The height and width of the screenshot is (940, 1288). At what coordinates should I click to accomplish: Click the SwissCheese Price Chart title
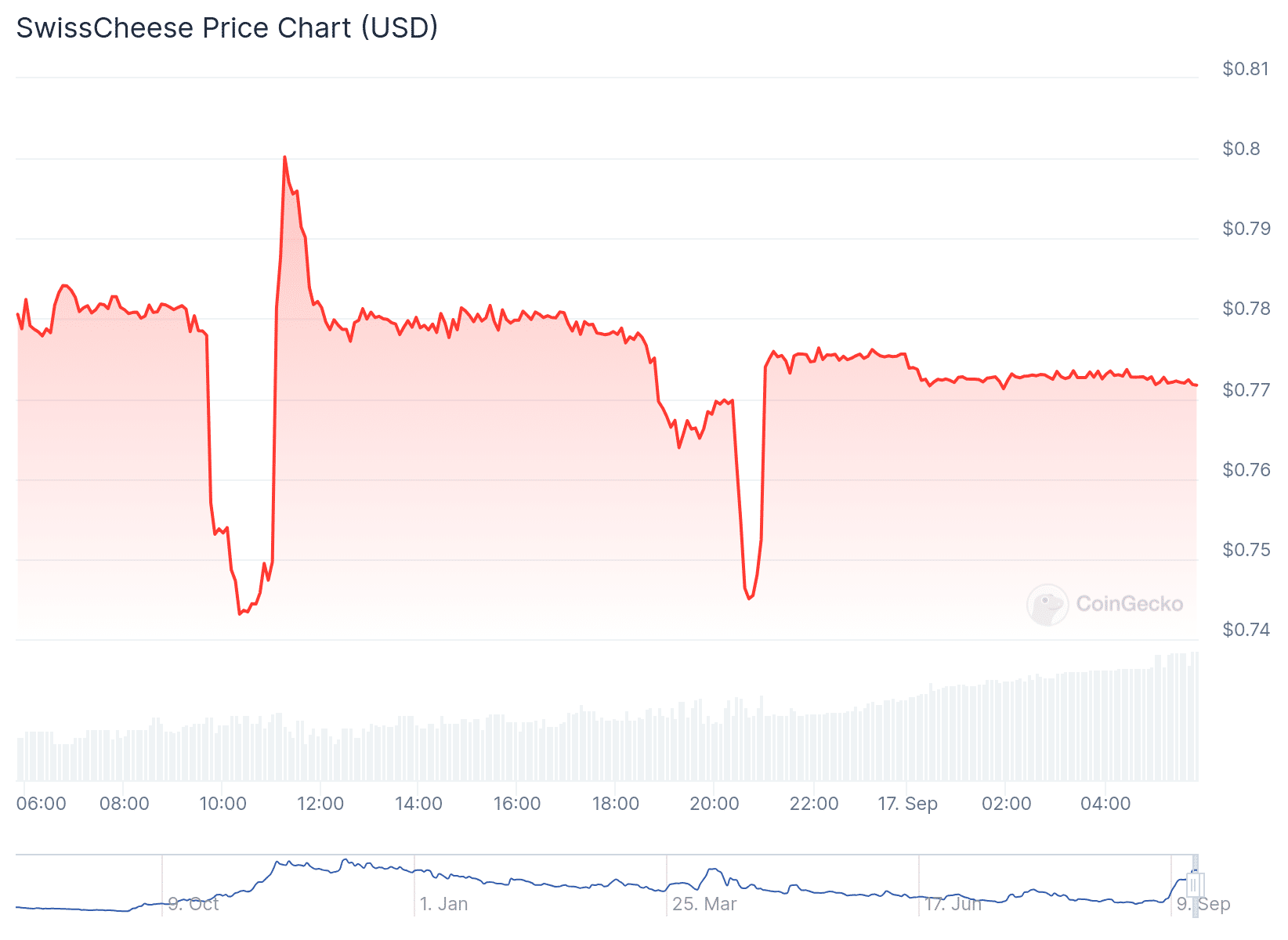coord(227,28)
